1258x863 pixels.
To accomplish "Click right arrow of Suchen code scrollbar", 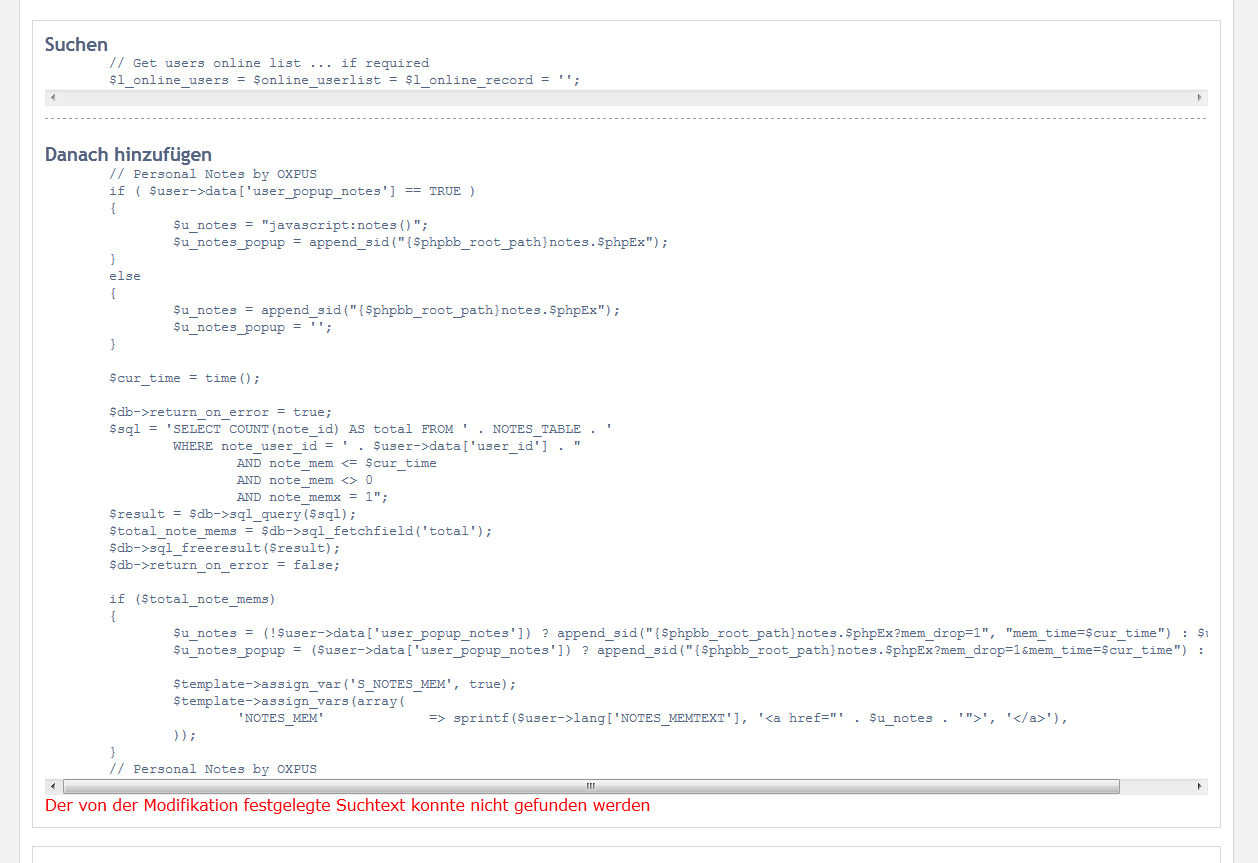I will [x=1200, y=98].
